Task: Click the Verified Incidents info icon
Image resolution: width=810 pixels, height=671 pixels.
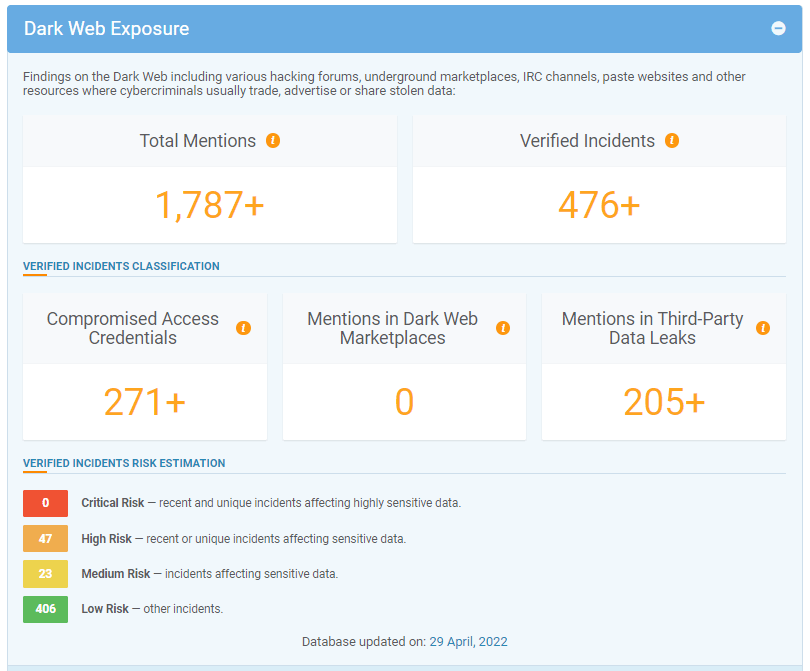Action: pos(672,141)
